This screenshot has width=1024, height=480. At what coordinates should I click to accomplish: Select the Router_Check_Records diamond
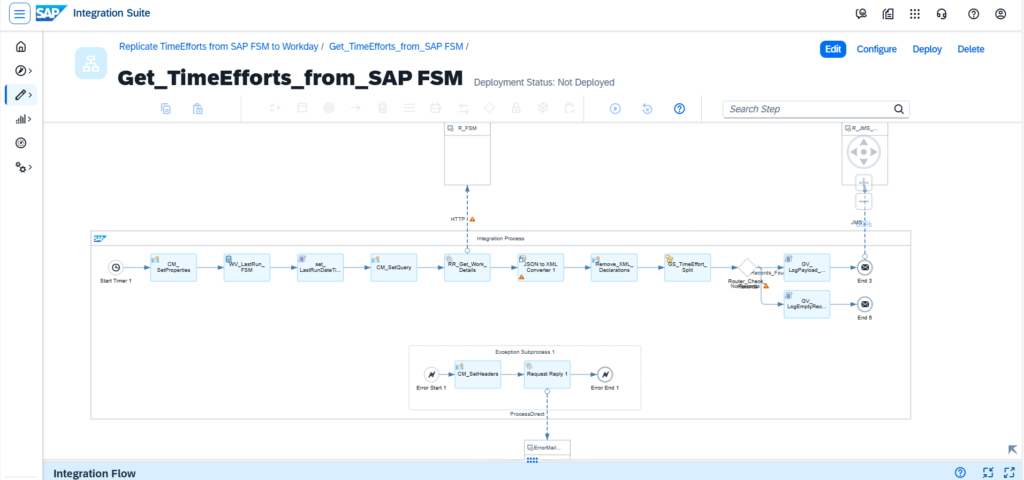(747, 267)
